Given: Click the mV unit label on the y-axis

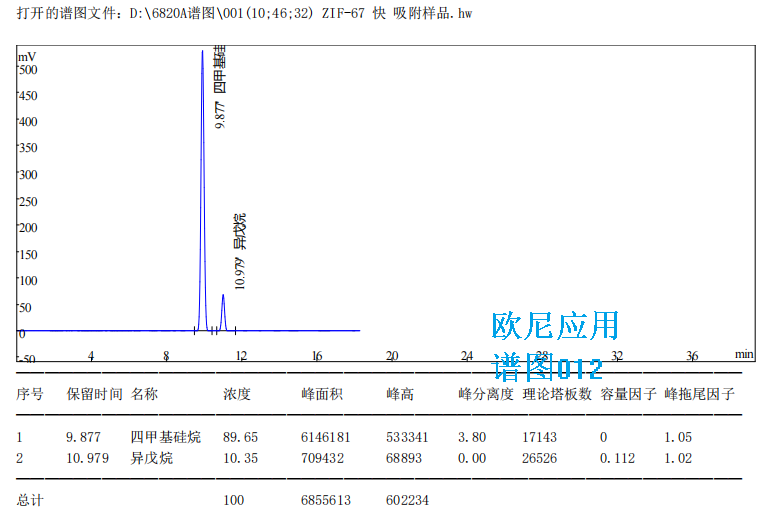Looking at the screenshot, I should click(x=27, y=57).
